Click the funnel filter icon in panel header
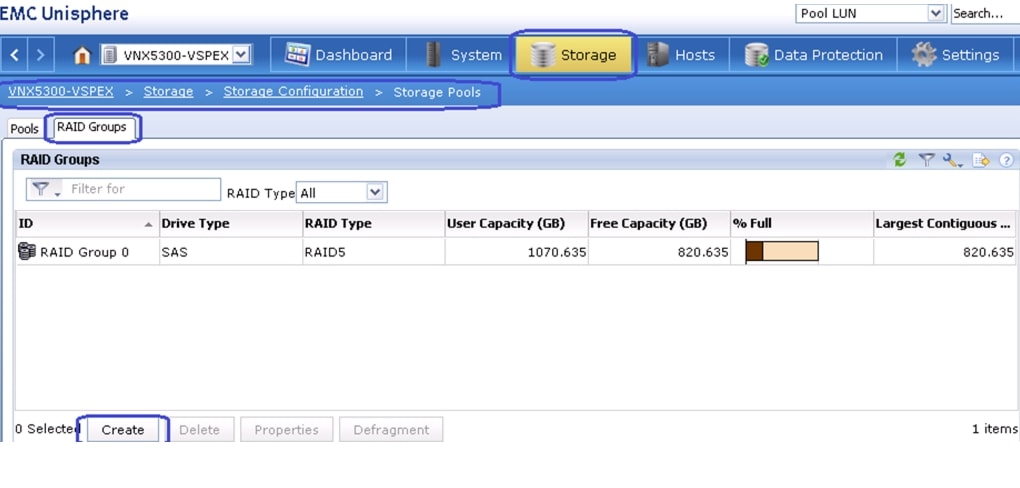Image resolution: width=1020 pixels, height=488 pixels. click(x=926, y=159)
